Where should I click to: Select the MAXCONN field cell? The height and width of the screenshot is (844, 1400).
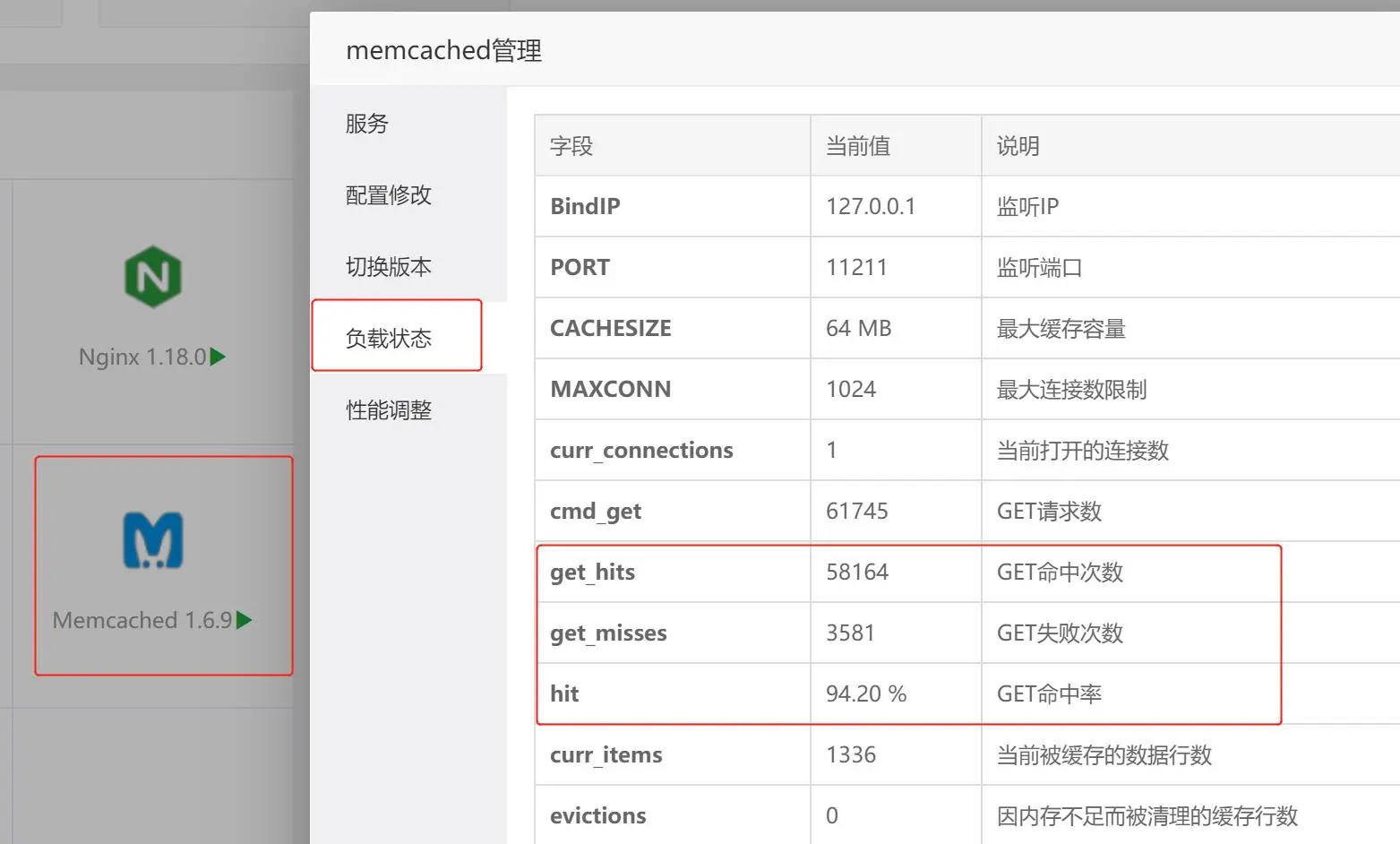coord(673,389)
